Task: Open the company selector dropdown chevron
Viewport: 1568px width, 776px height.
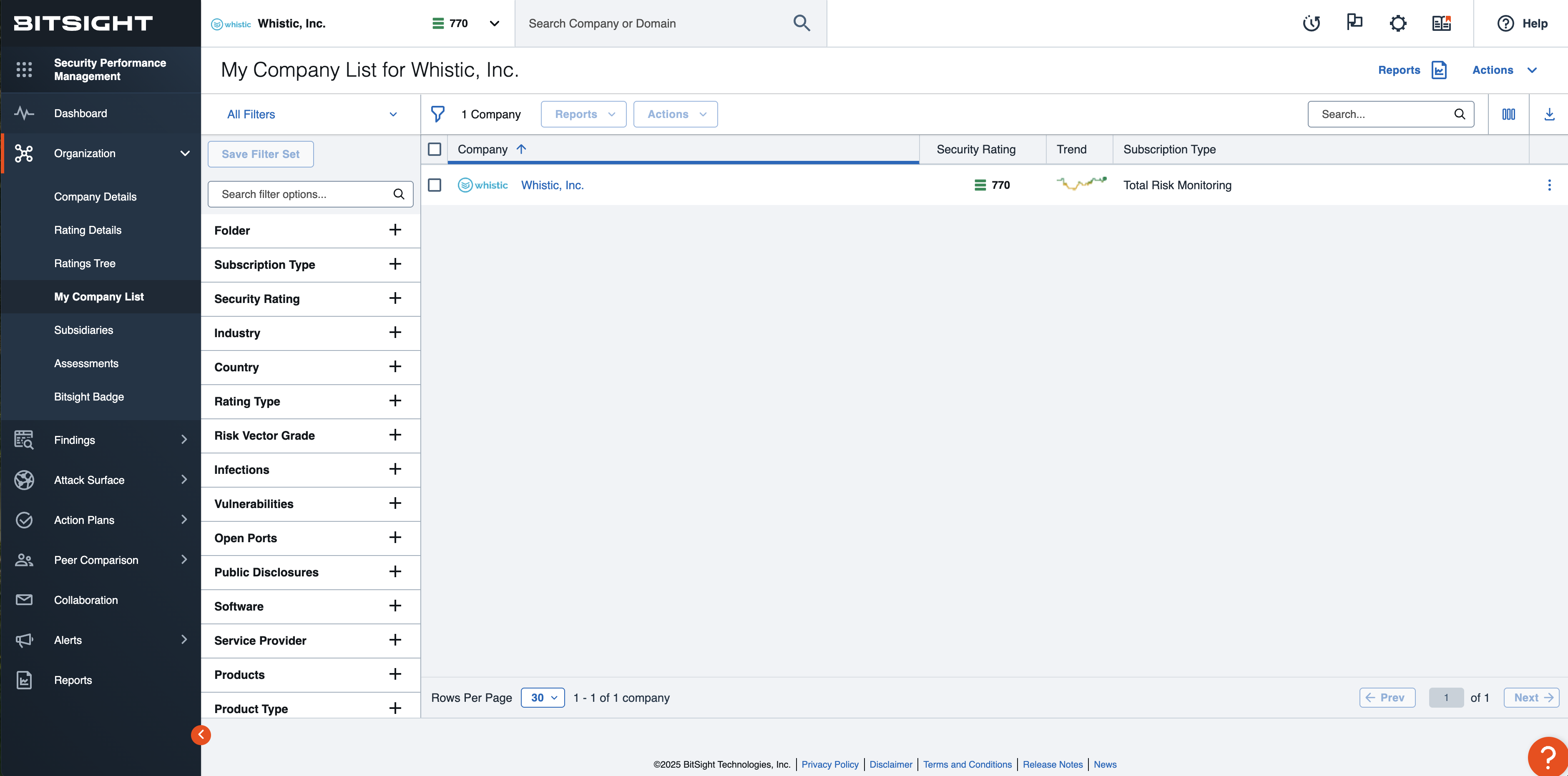Action: (494, 23)
